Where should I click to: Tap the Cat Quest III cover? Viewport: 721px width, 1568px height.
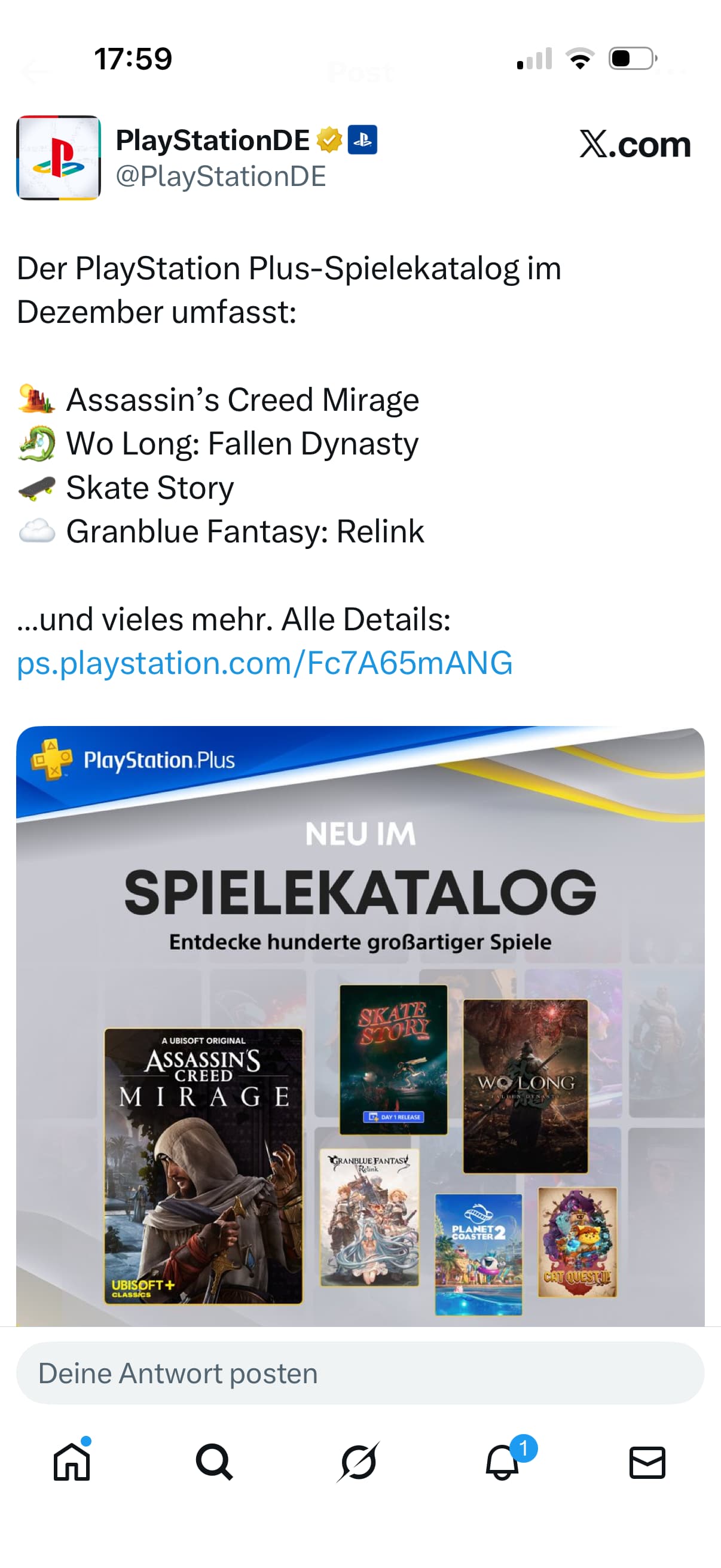point(577,1241)
